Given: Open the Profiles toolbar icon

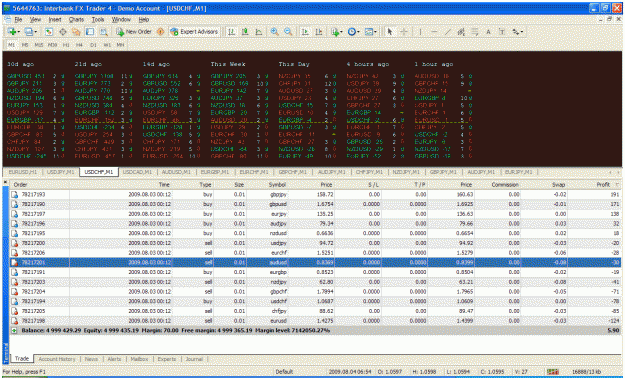Looking at the screenshot, I should tap(28, 32).
